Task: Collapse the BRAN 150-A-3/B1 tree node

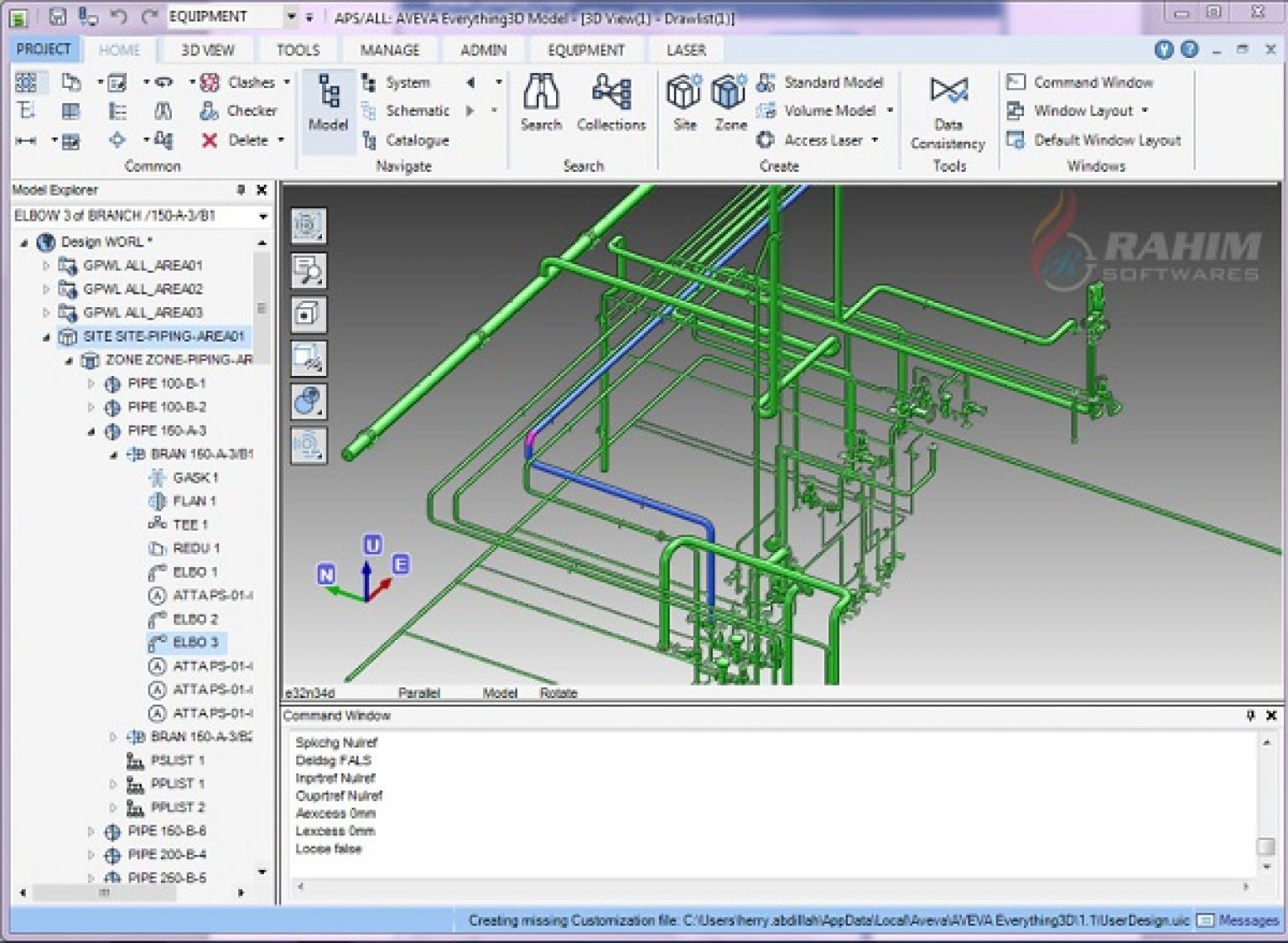Action: [114, 454]
